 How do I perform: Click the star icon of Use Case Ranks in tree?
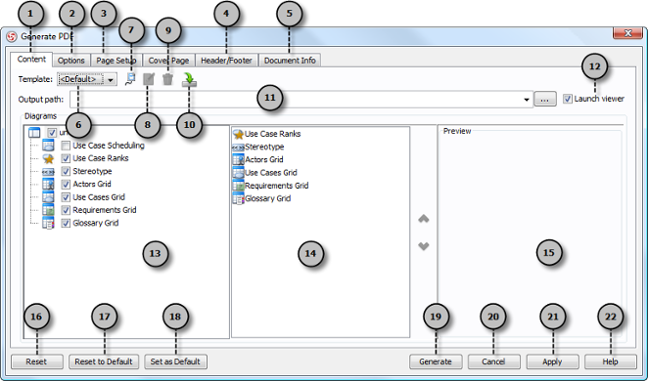click(48, 158)
